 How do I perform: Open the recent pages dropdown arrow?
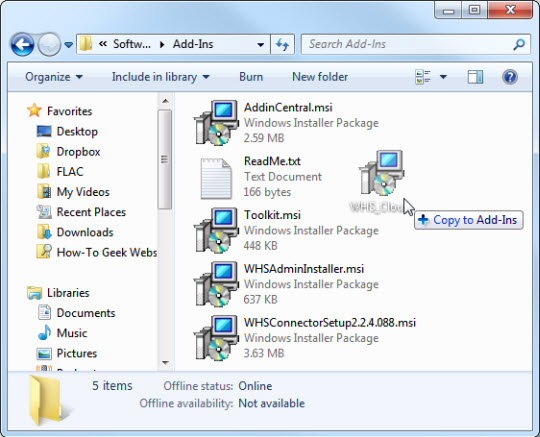click(x=69, y=45)
